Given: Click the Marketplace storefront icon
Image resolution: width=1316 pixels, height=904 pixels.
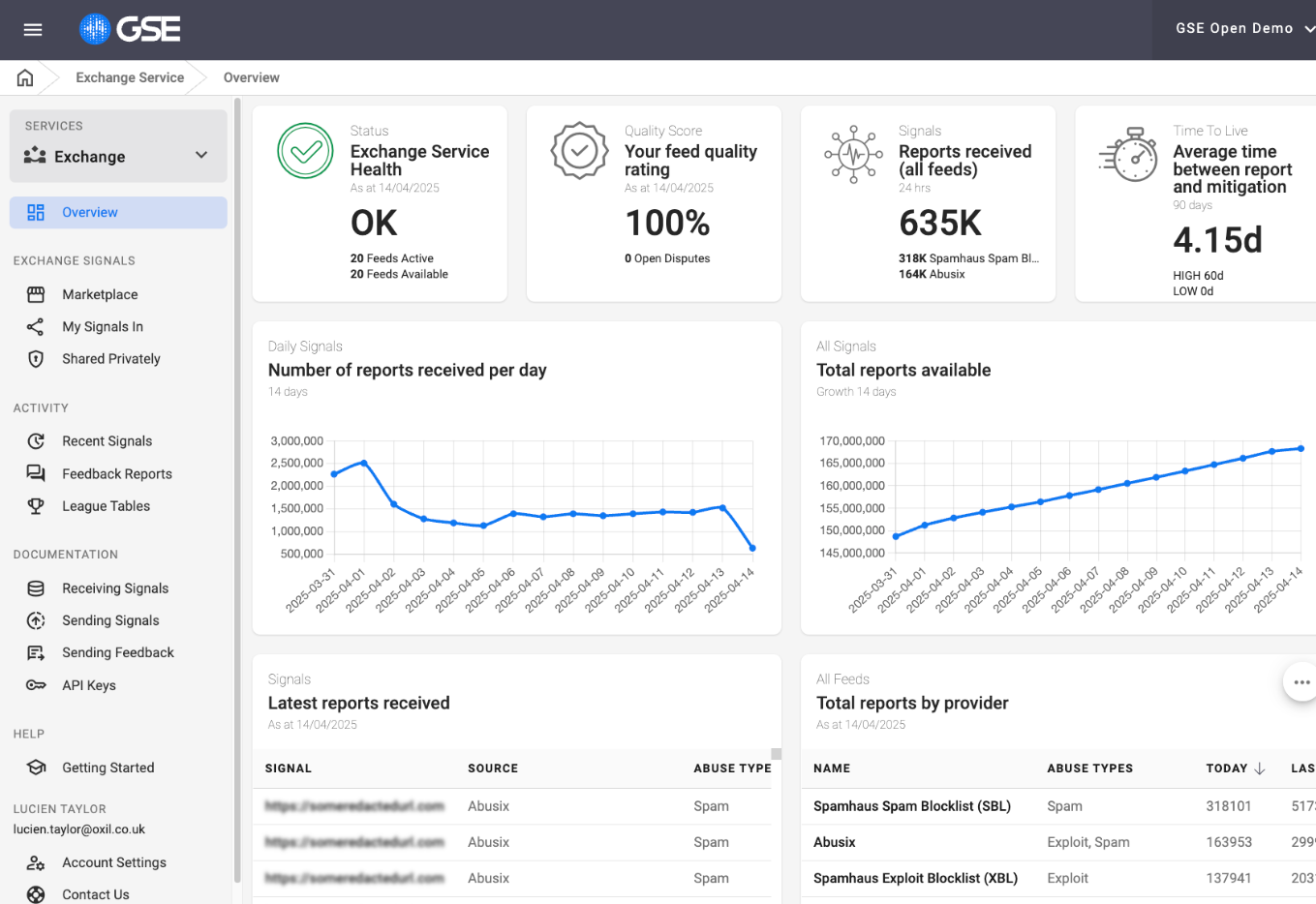Looking at the screenshot, I should (36, 294).
